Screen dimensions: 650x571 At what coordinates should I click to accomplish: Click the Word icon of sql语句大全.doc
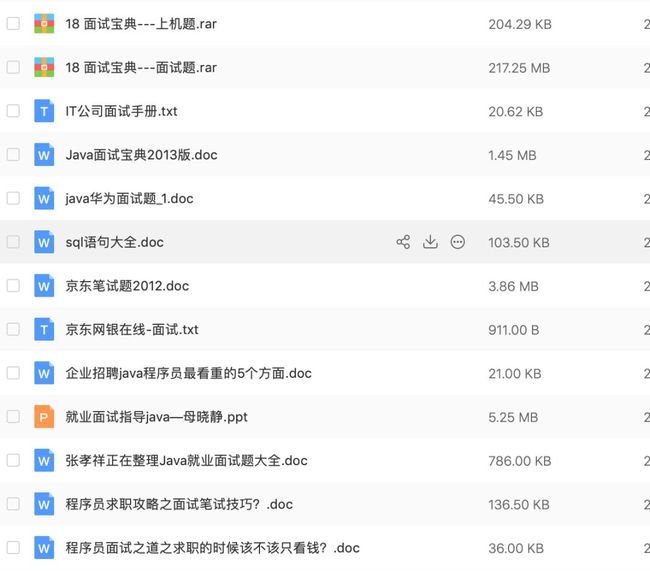pyautogui.click(x=44, y=242)
